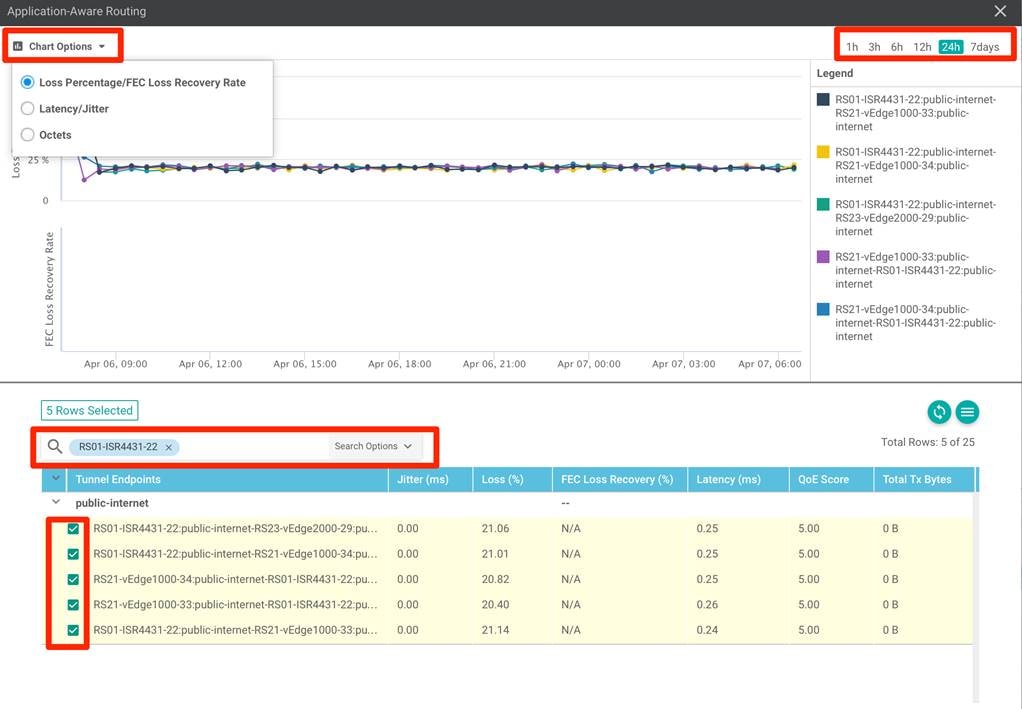Click the 5 Rows Selected button
1022x709 pixels.
click(89, 411)
